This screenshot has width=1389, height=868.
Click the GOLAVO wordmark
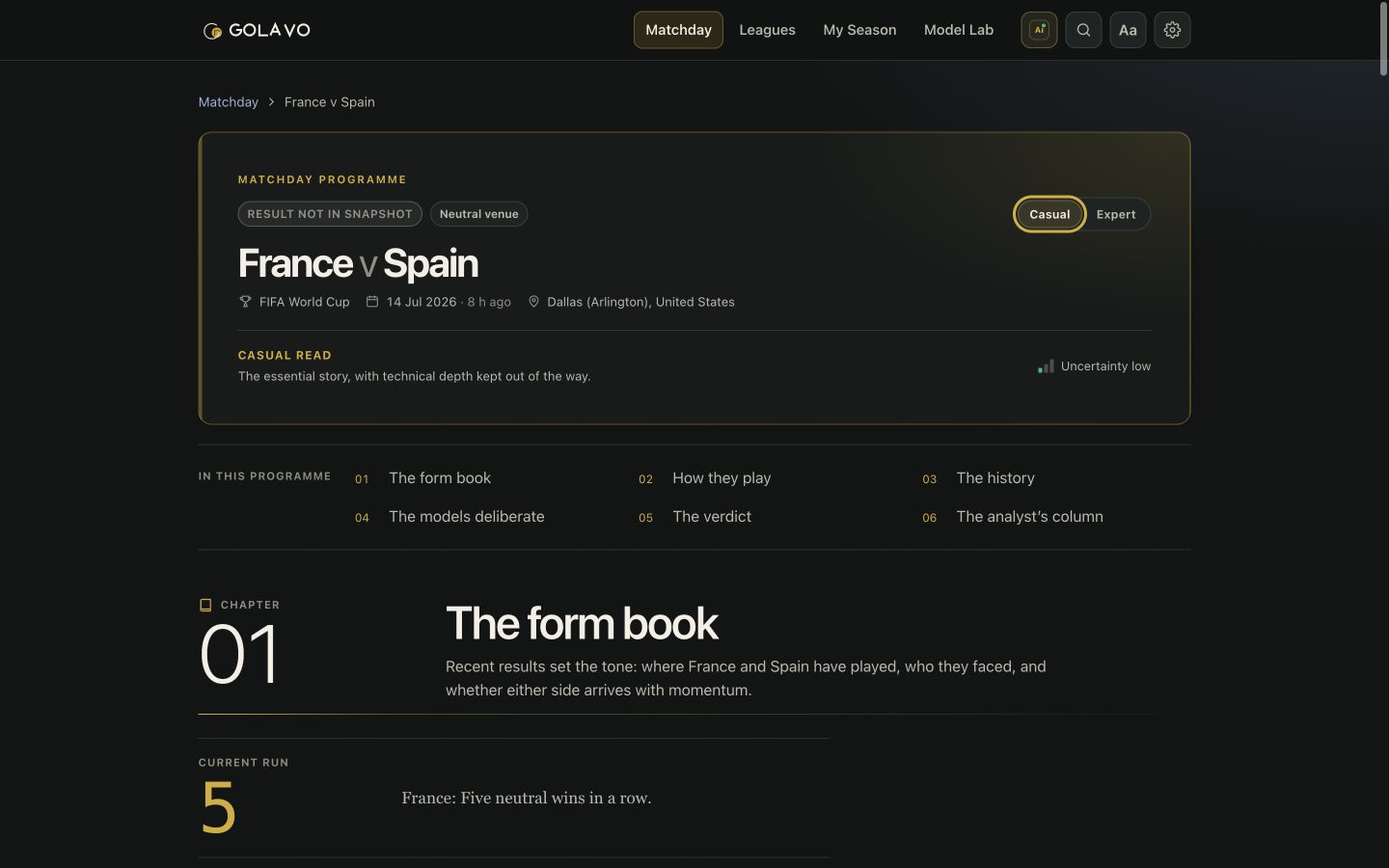(x=269, y=30)
